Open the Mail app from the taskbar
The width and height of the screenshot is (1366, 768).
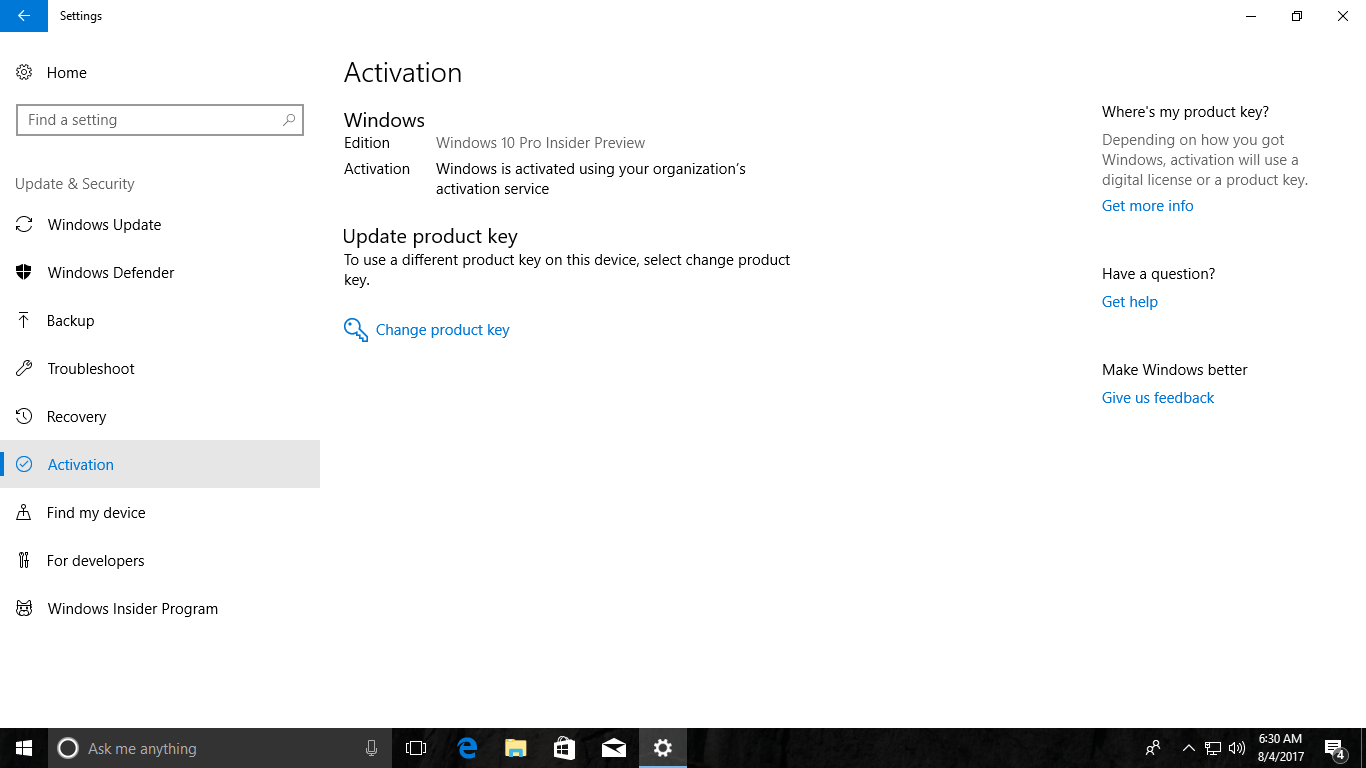click(x=614, y=748)
